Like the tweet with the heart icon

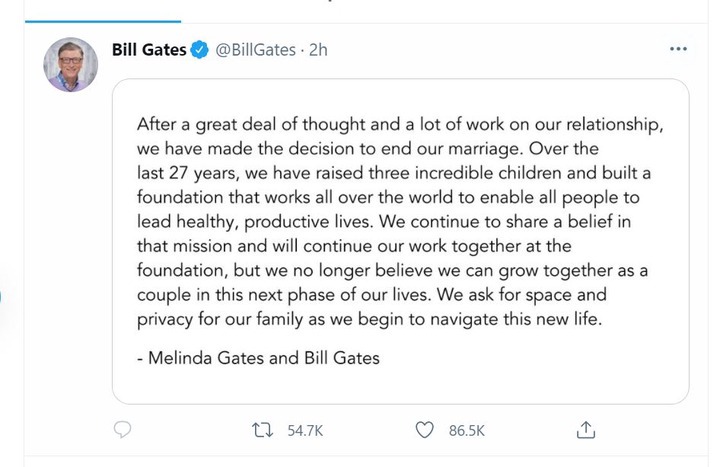tap(424, 430)
